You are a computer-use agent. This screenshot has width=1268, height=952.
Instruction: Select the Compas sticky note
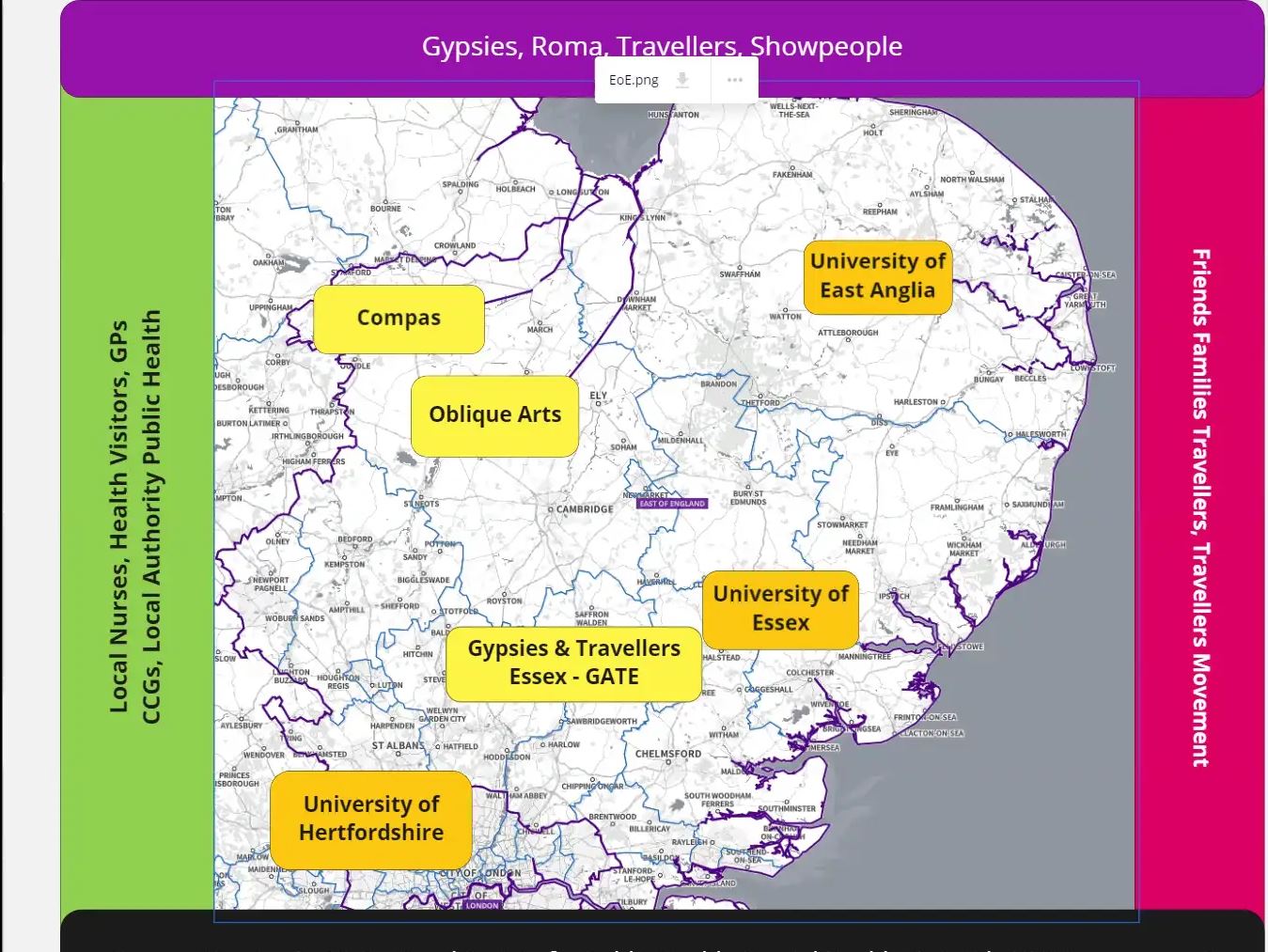(399, 319)
